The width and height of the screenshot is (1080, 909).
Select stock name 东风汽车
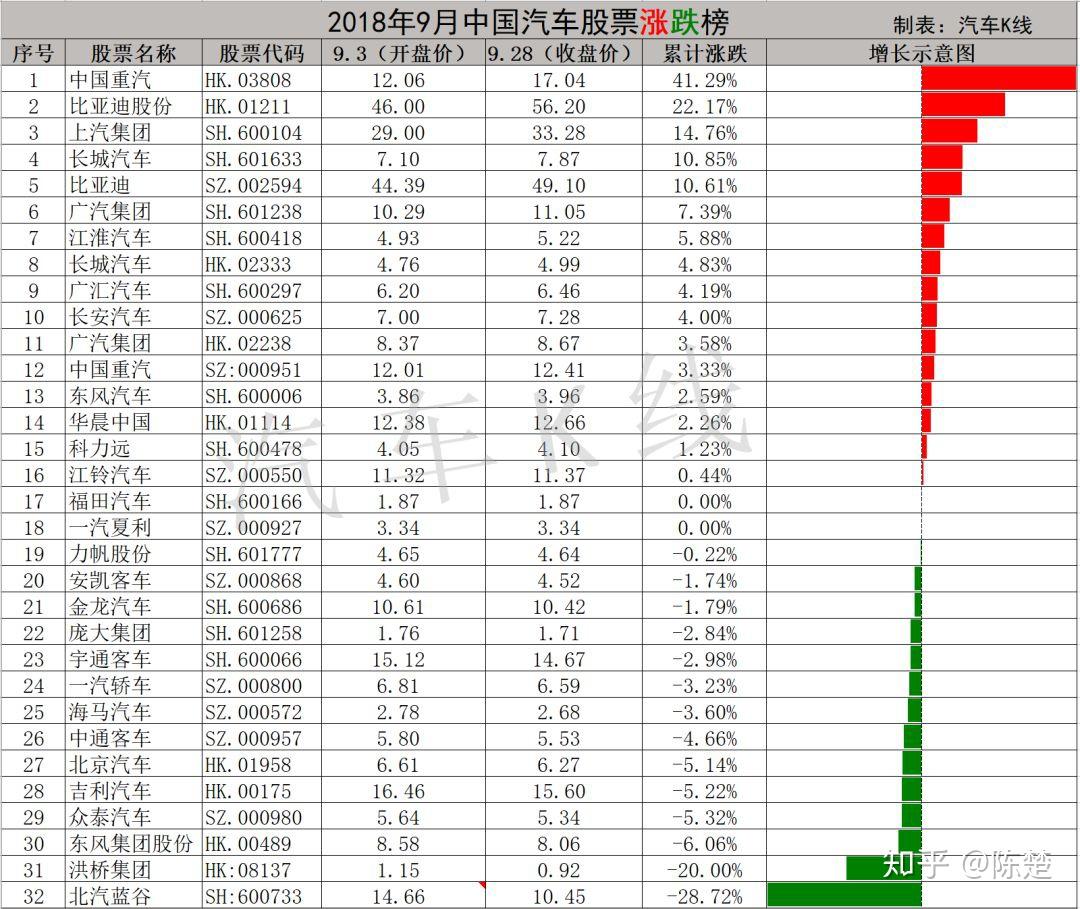coord(110,395)
